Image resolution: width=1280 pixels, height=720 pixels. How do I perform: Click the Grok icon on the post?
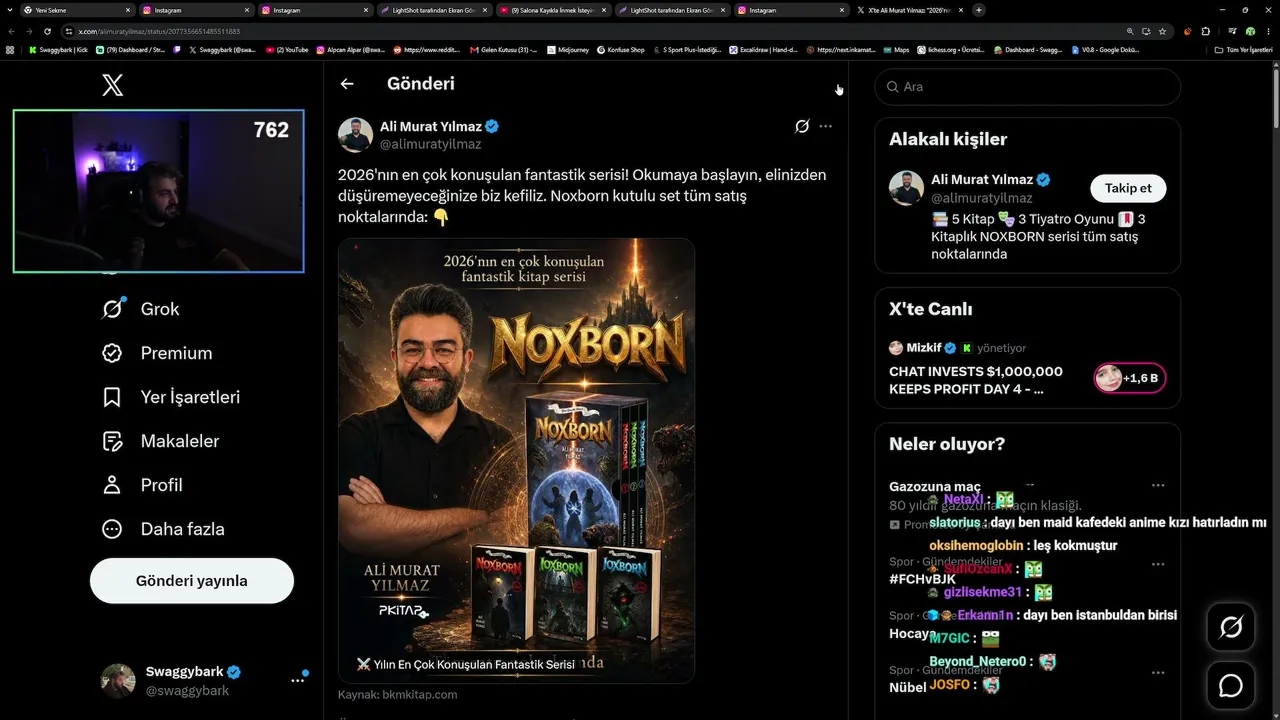tap(802, 126)
